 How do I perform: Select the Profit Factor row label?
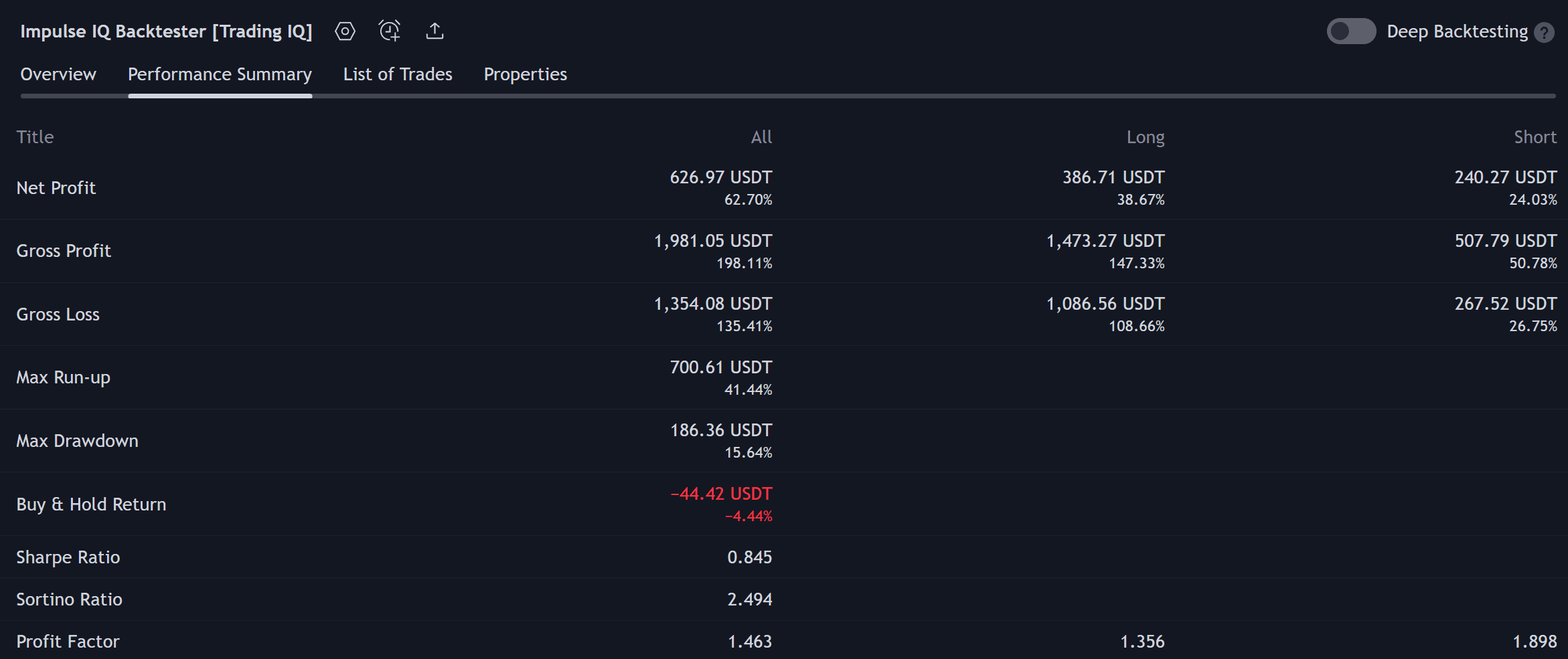point(68,642)
